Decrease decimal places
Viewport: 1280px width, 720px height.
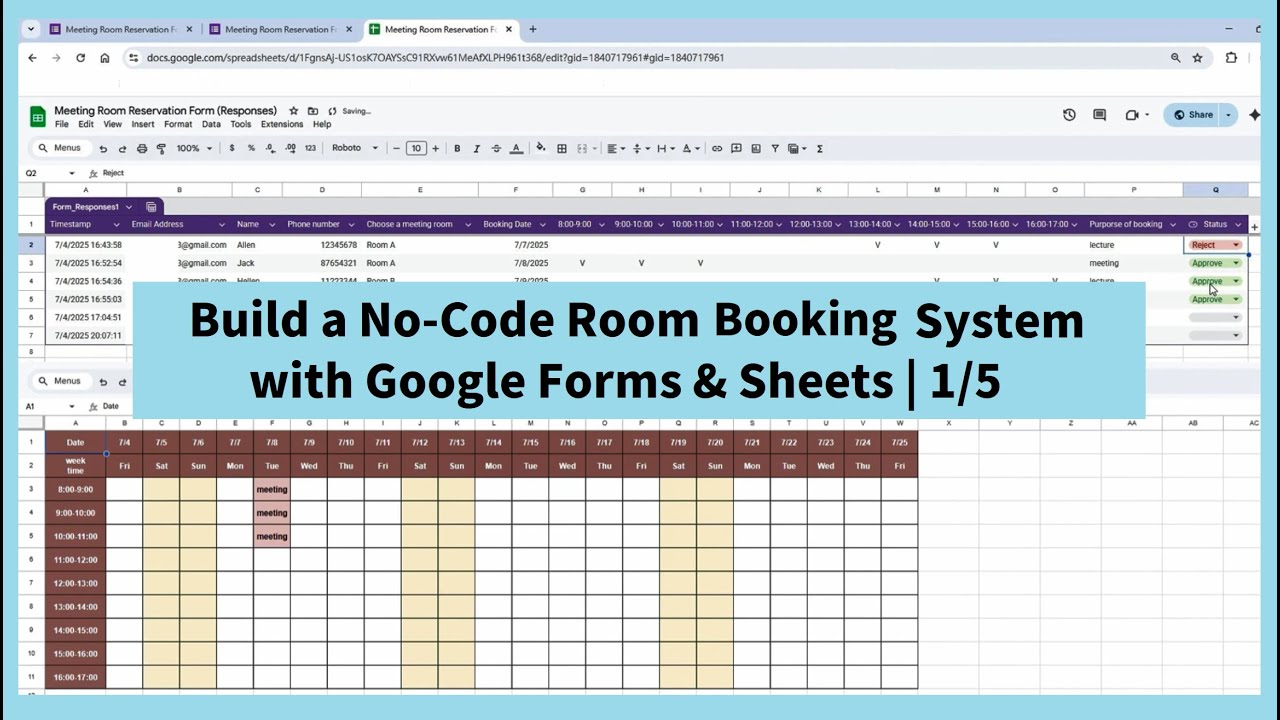270,148
